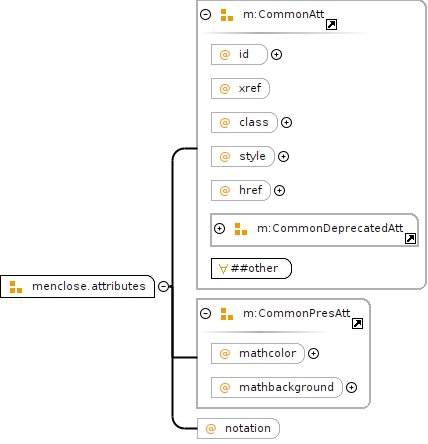Open m:CommonAtt reference arrow icon
428x444 pixels.
click(x=331, y=24)
